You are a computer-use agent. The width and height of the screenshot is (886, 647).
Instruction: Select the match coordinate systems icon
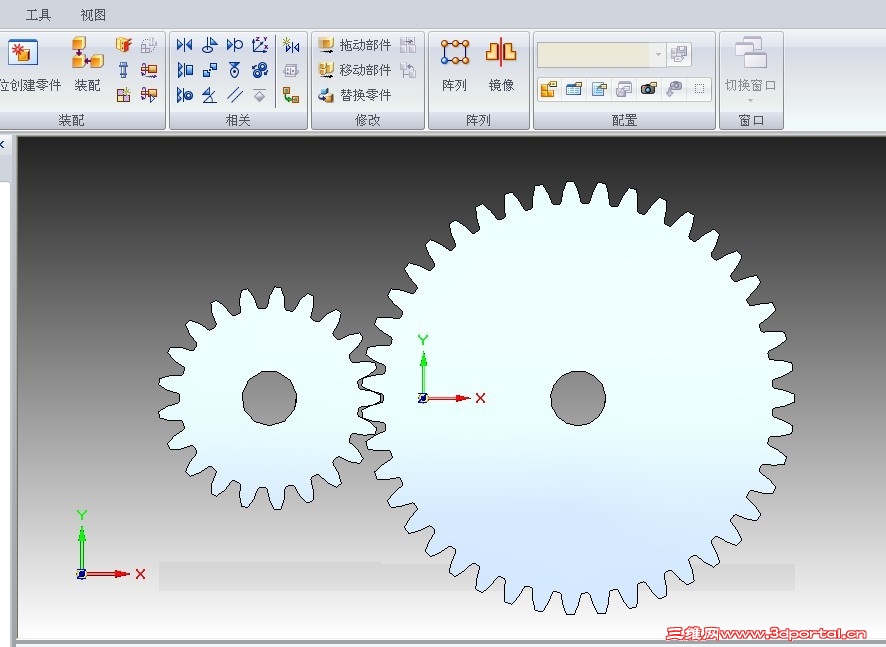click(260, 44)
